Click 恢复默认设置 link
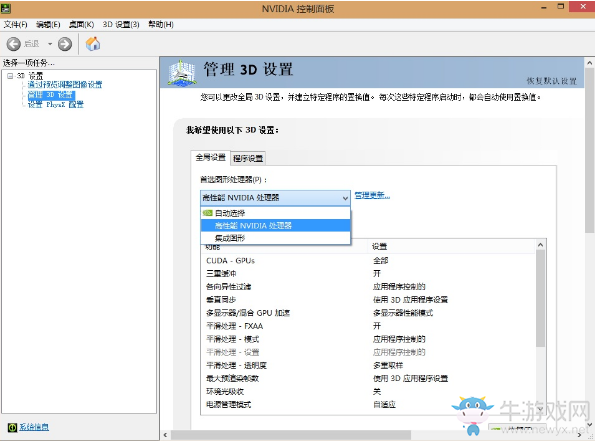 coord(551,81)
